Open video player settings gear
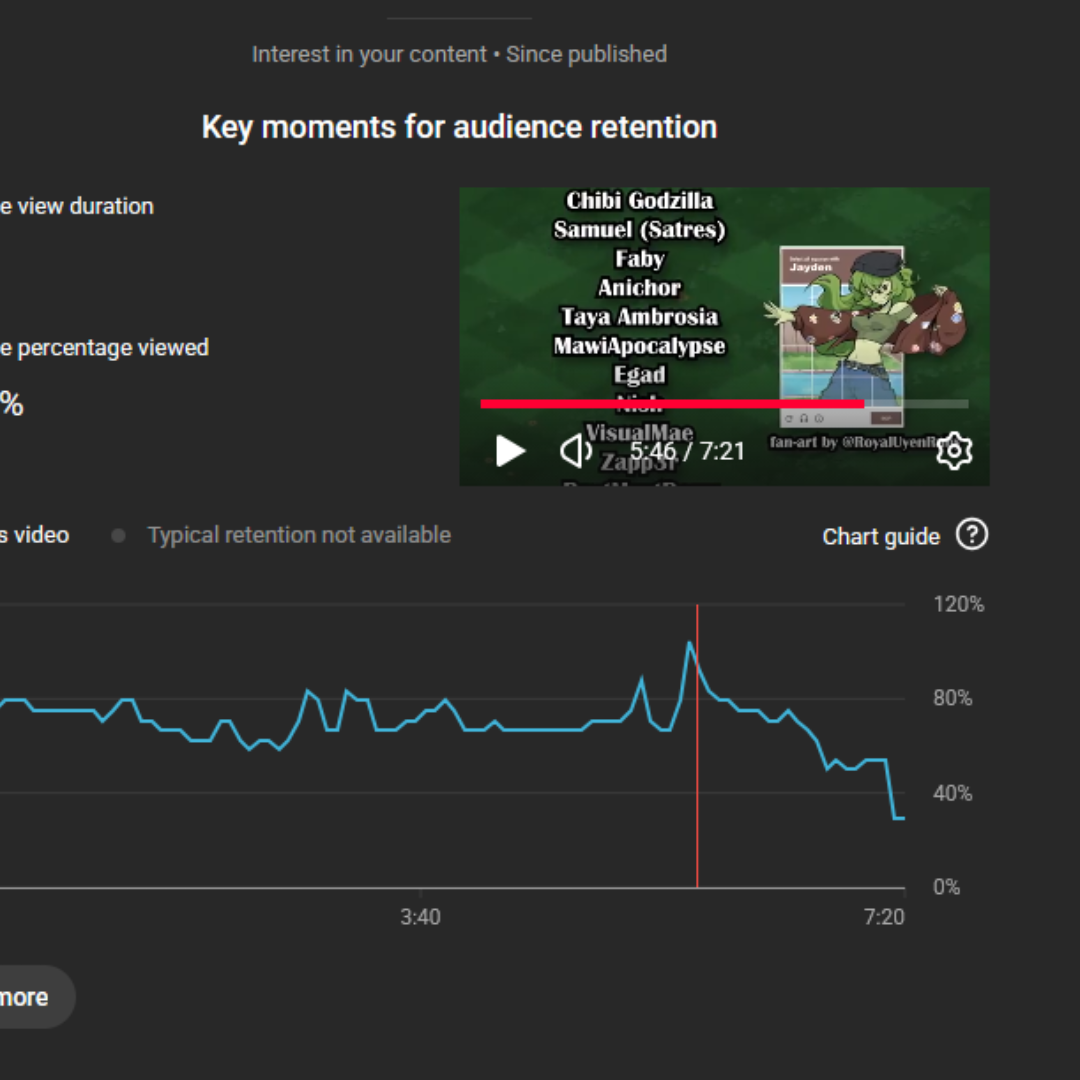 click(955, 451)
